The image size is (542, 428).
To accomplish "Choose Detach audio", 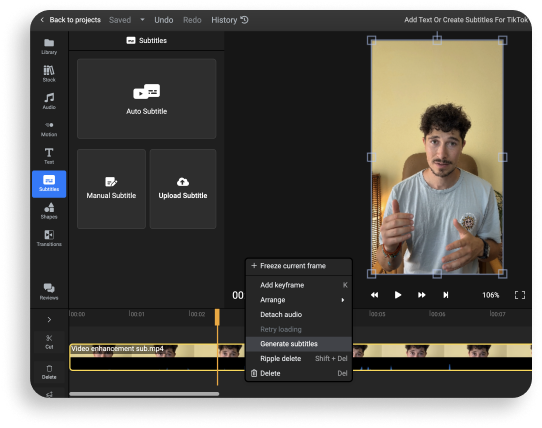I will click(299, 315).
